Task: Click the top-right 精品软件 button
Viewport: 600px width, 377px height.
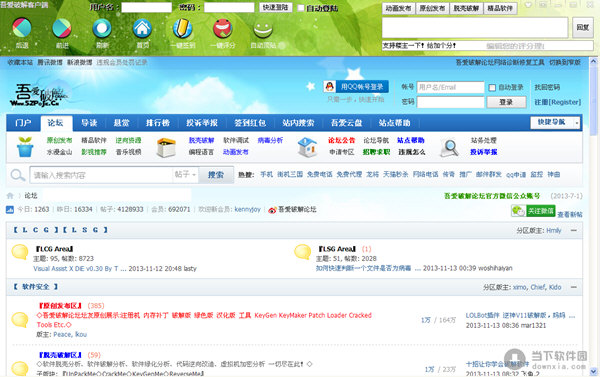Action: [x=501, y=8]
